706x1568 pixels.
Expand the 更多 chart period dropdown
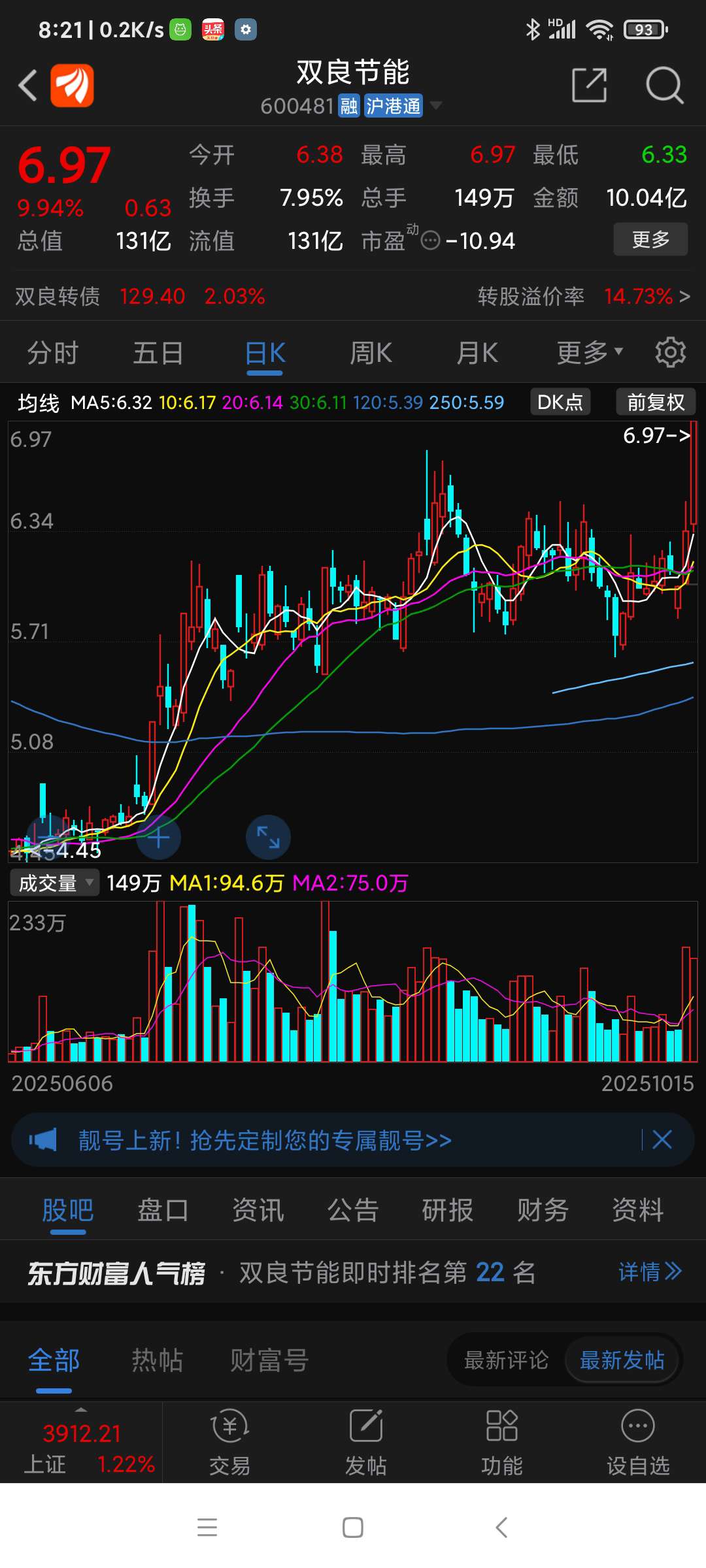click(x=590, y=353)
